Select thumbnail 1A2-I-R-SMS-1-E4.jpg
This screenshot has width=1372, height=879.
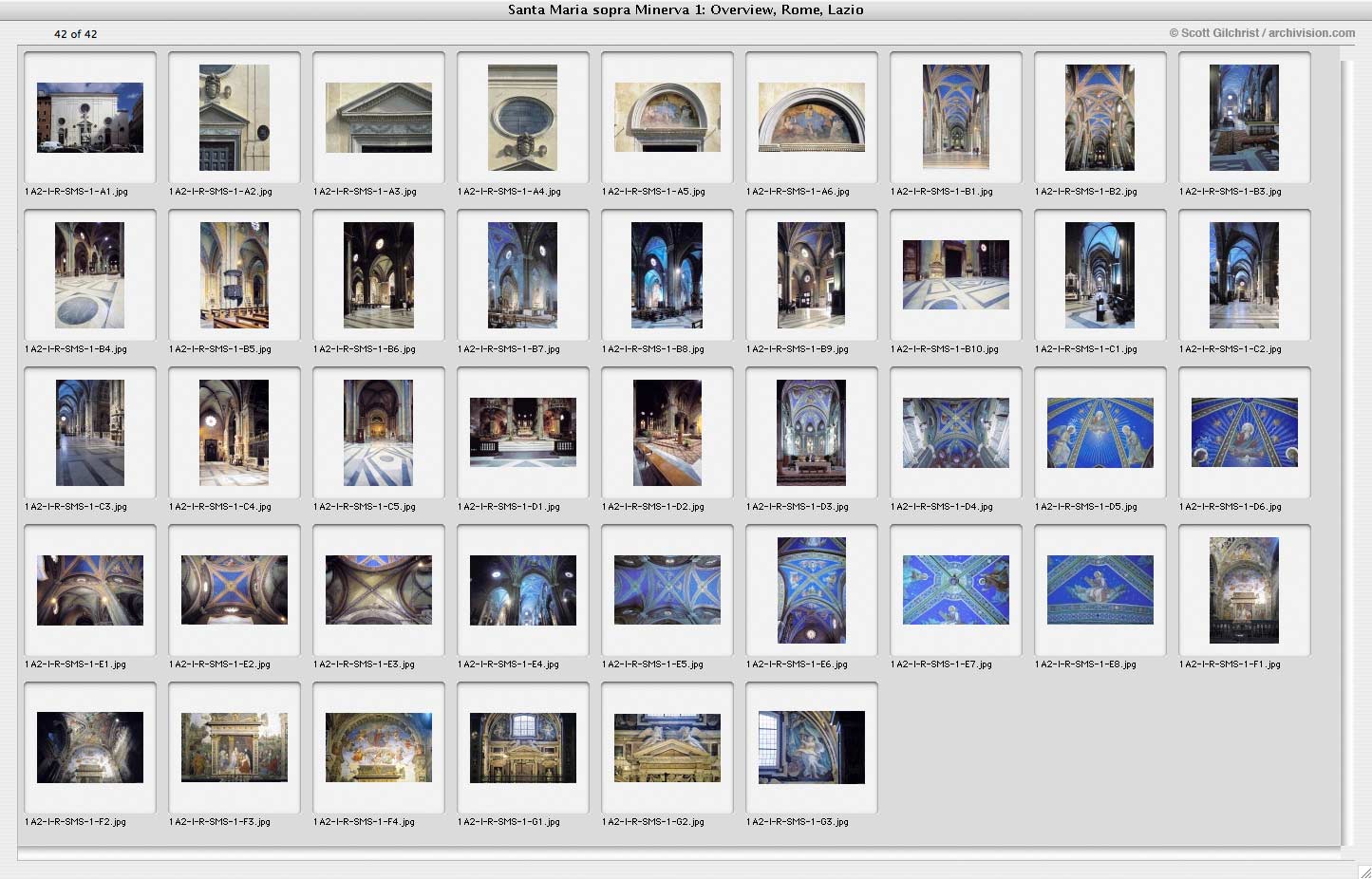coord(523,590)
